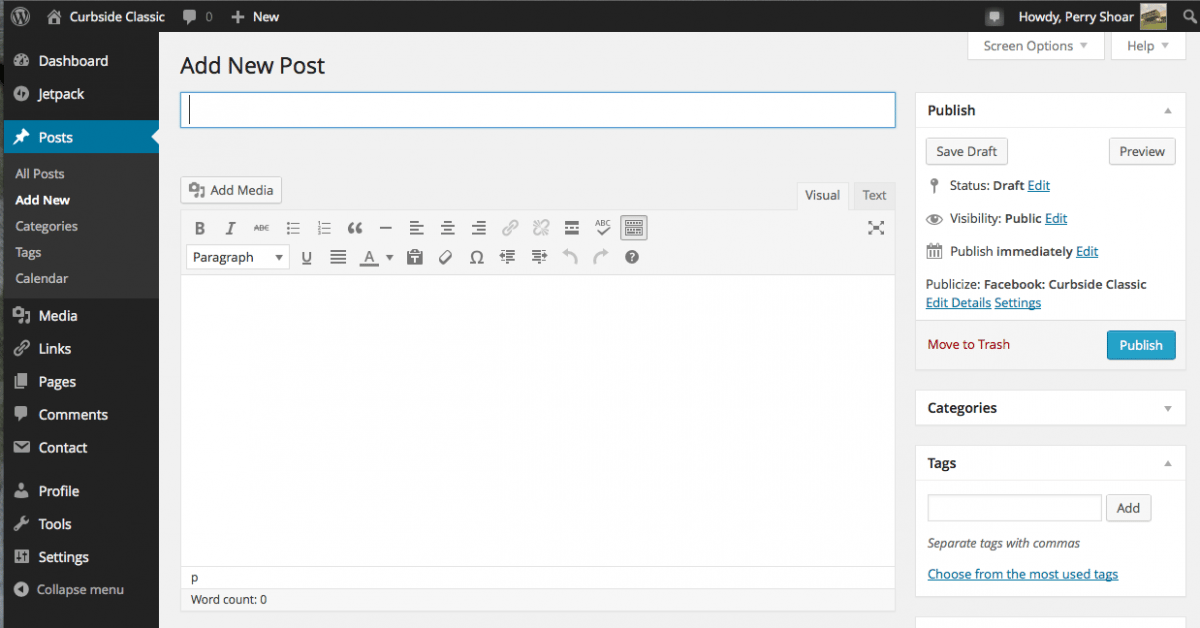Publish the post

click(x=1141, y=345)
